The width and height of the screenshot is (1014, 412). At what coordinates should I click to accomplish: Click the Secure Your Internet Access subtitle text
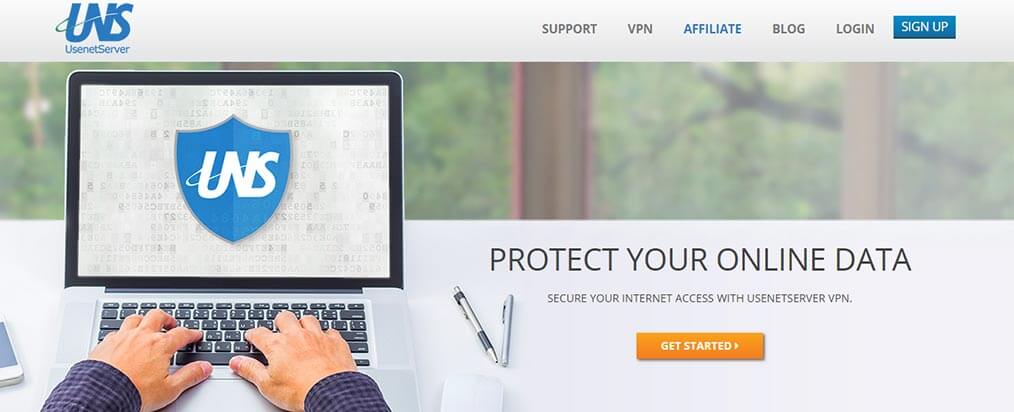(x=700, y=299)
